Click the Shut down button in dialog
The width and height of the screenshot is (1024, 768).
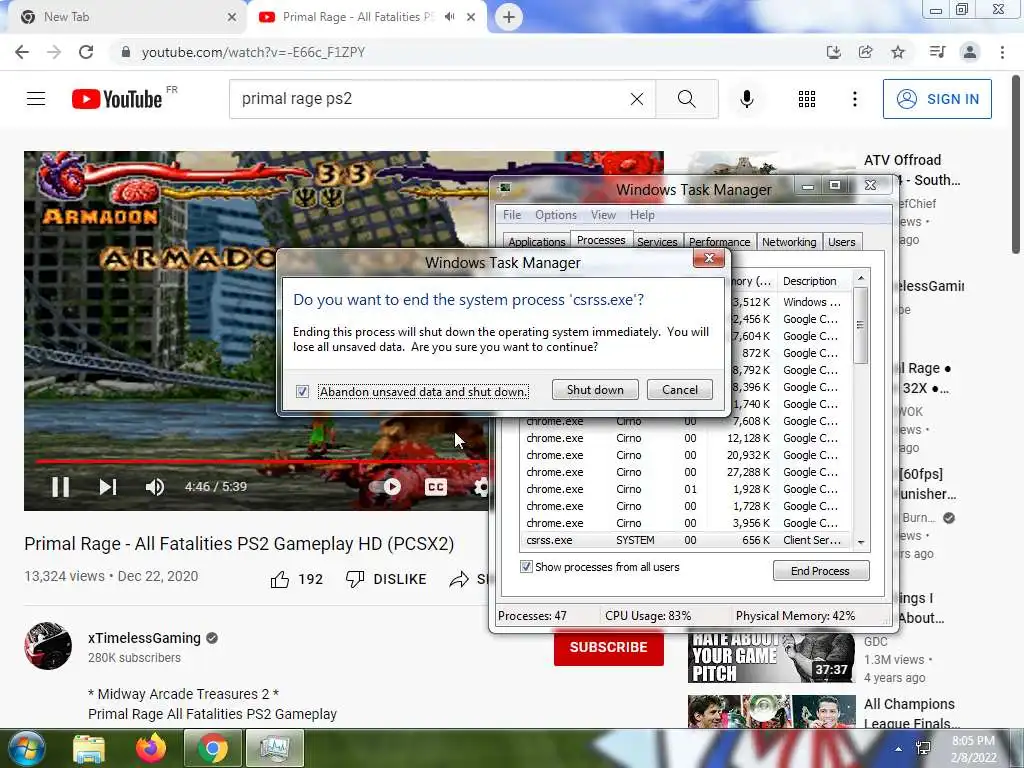pos(595,390)
